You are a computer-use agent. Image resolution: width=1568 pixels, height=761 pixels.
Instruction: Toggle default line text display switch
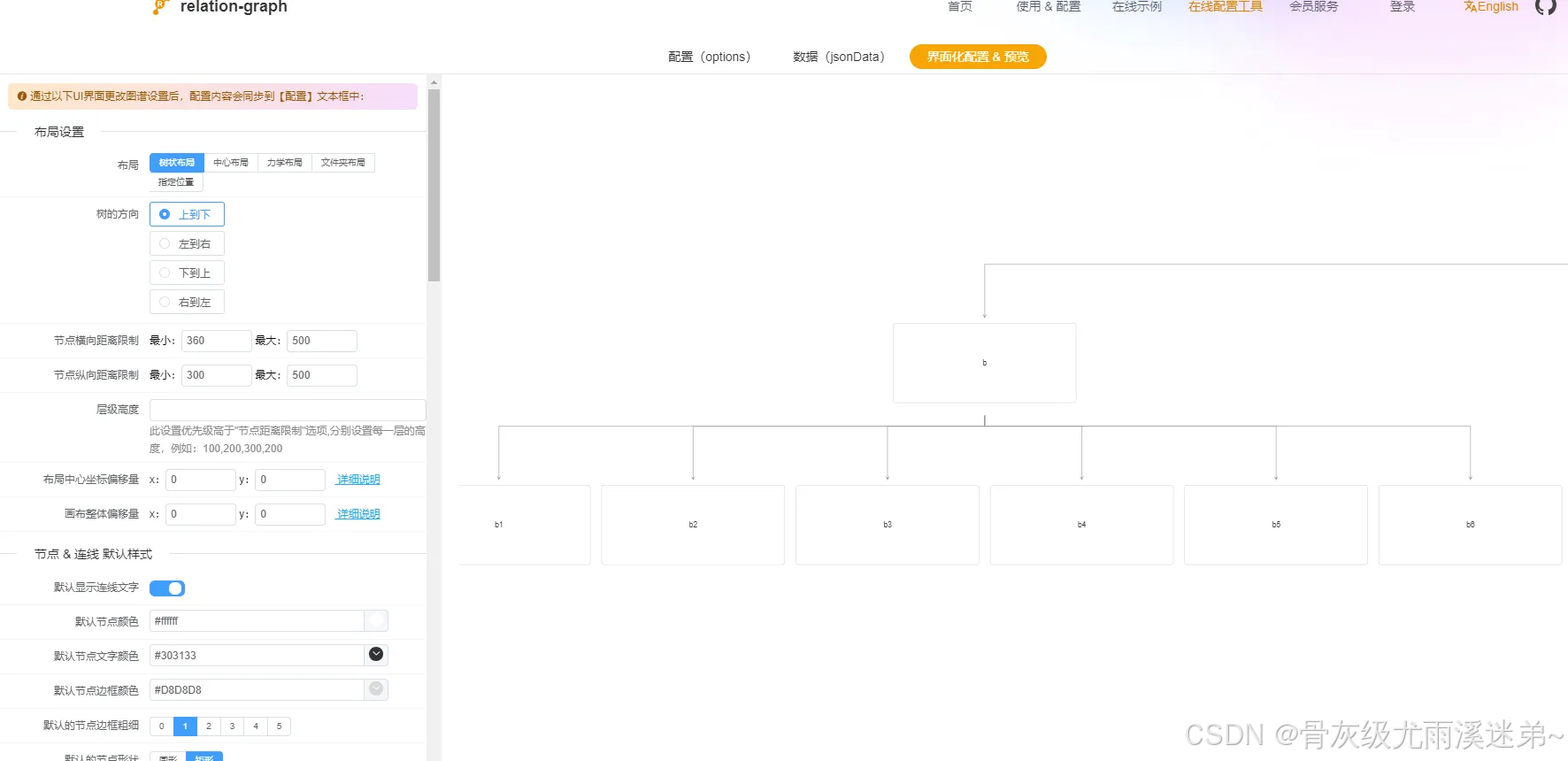click(x=167, y=588)
